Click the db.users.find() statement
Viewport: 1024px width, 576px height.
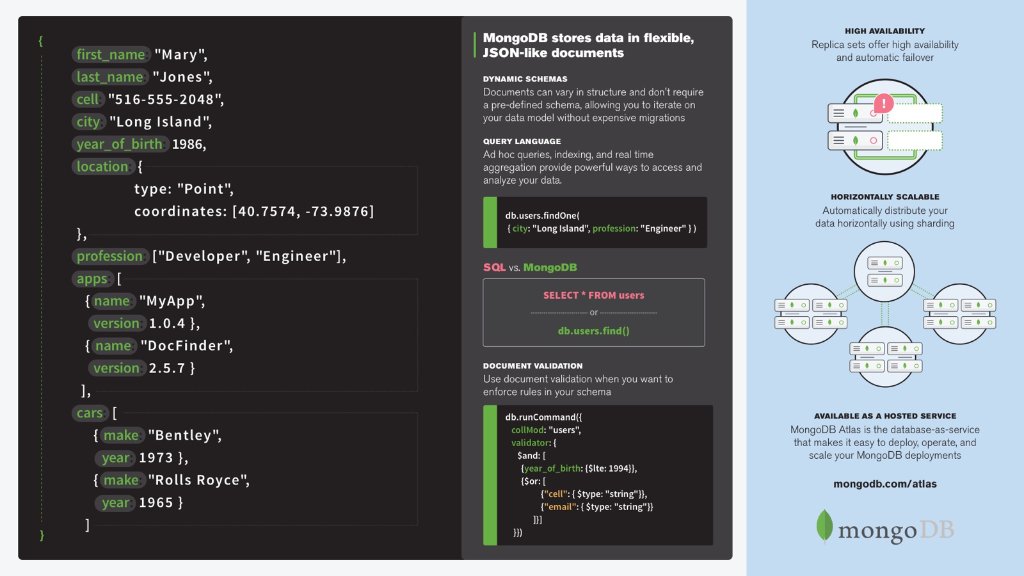(594, 330)
